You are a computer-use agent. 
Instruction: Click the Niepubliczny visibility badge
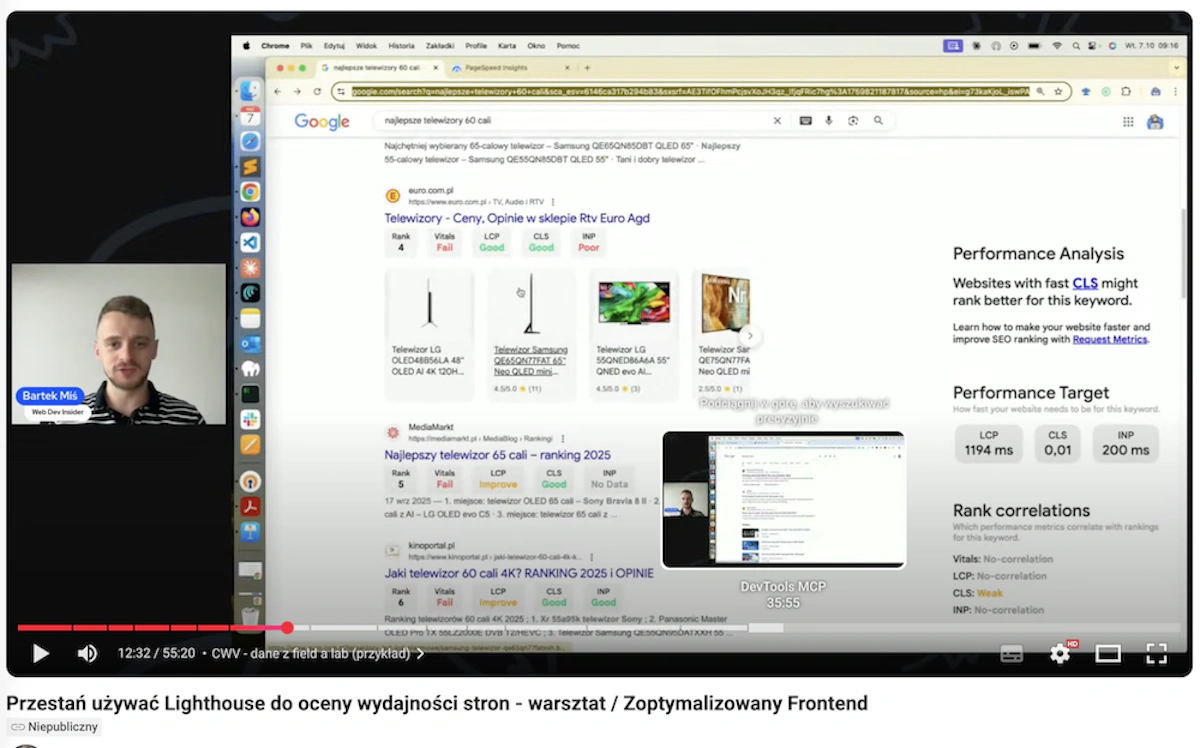pos(56,727)
